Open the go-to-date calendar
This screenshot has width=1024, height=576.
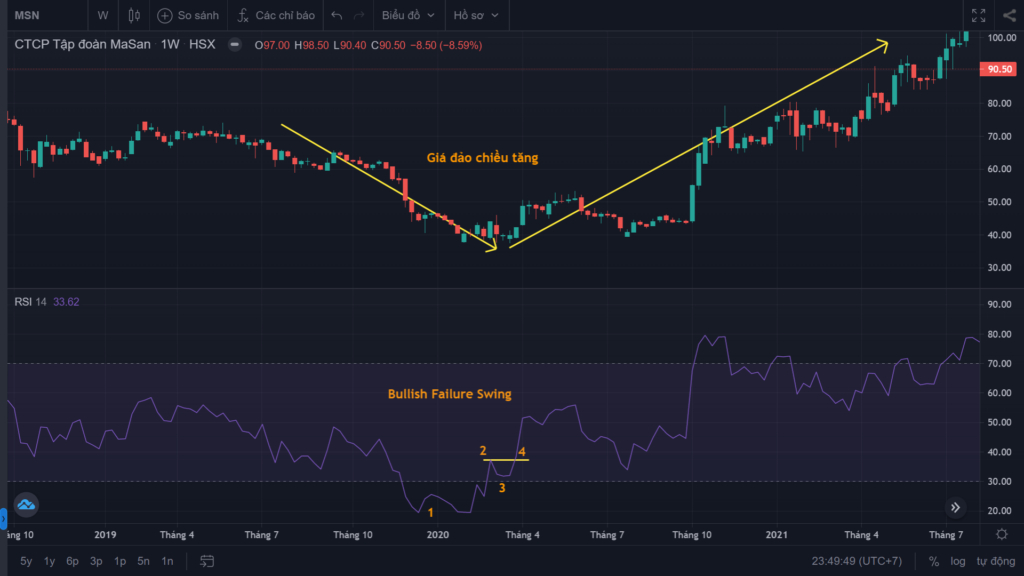[x=207, y=561]
